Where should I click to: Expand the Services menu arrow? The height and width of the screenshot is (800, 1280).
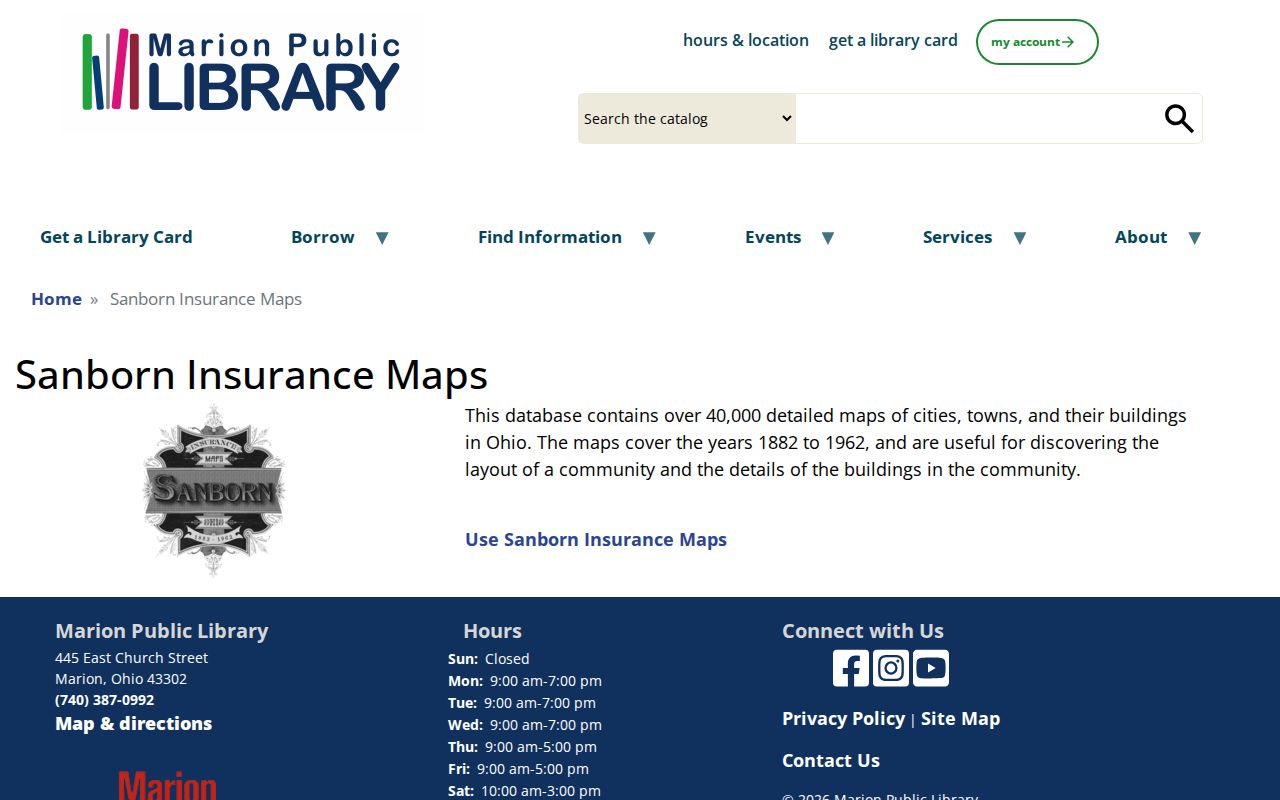1020,238
